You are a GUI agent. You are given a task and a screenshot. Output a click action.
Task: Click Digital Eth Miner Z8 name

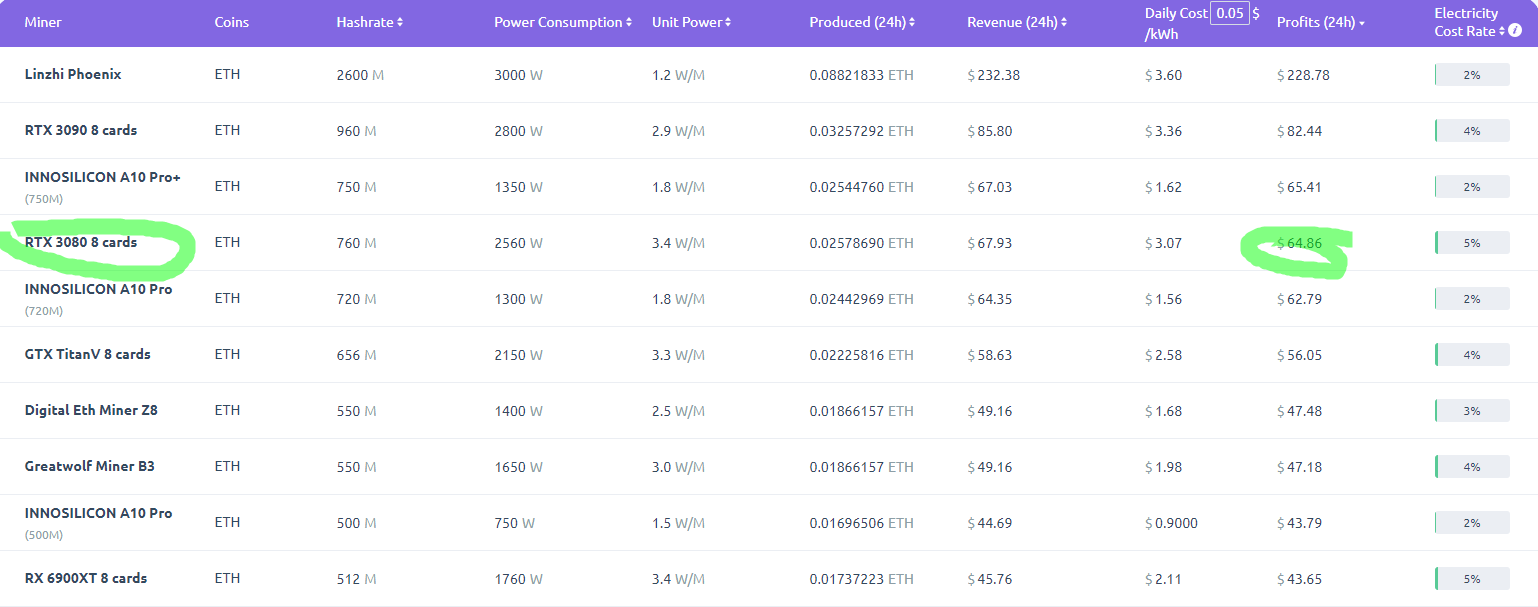[x=91, y=410]
